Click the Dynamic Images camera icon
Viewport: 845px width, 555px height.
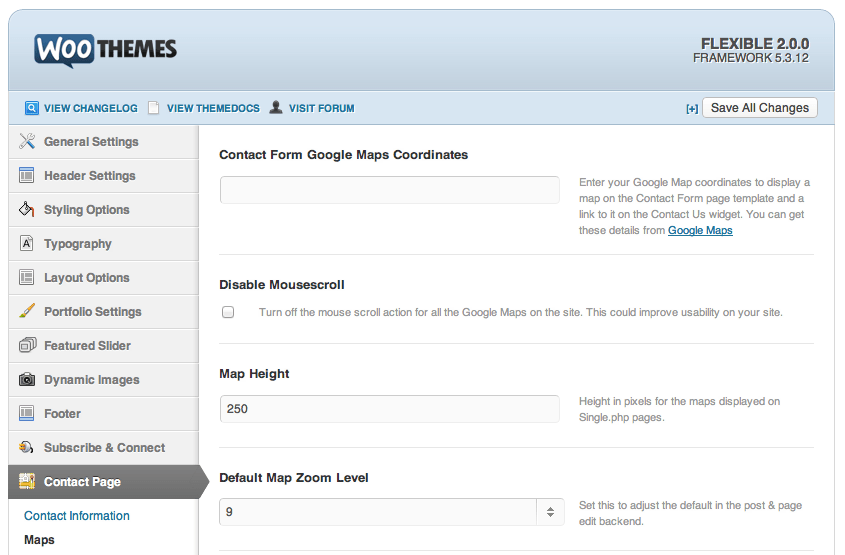click(x=27, y=379)
